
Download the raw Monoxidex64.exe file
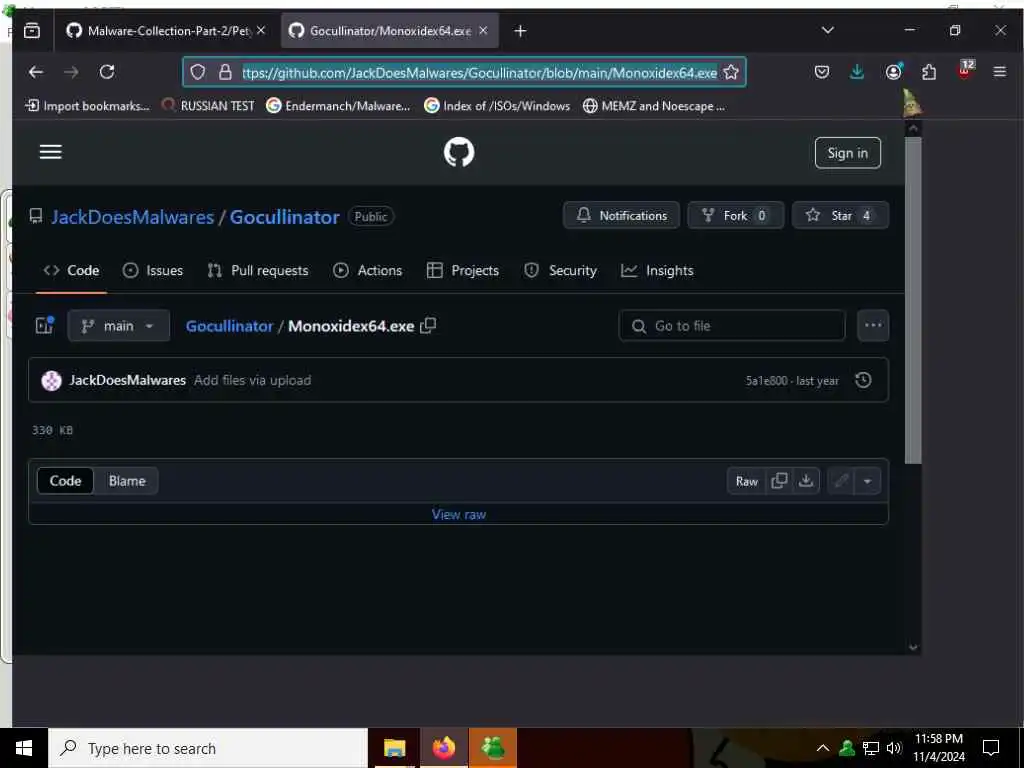[806, 481]
